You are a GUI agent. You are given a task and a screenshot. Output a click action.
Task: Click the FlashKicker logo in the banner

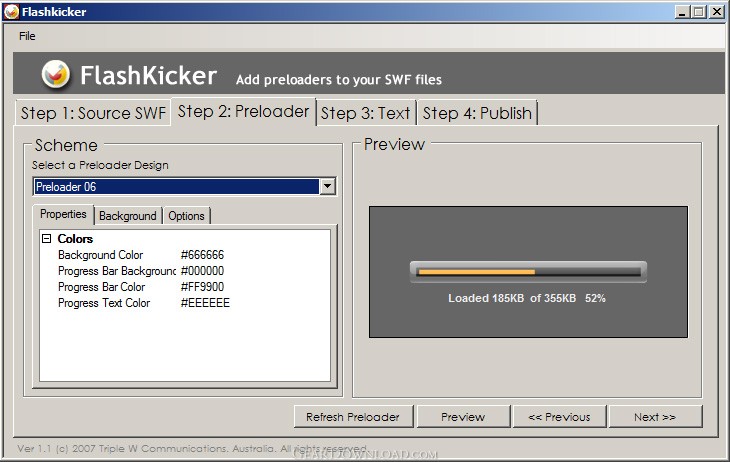point(56,75)
